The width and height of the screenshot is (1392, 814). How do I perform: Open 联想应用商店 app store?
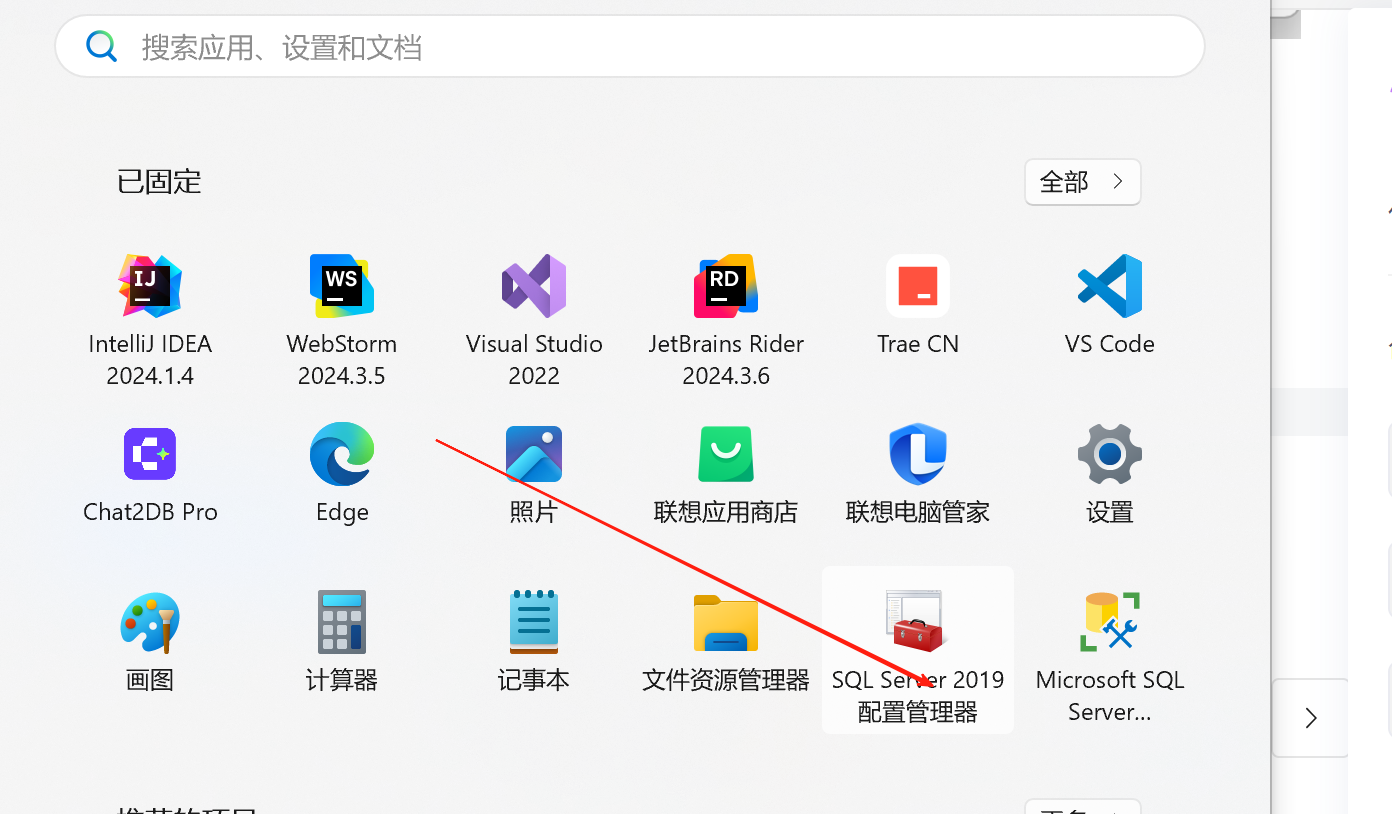click(x=726, y=474)
